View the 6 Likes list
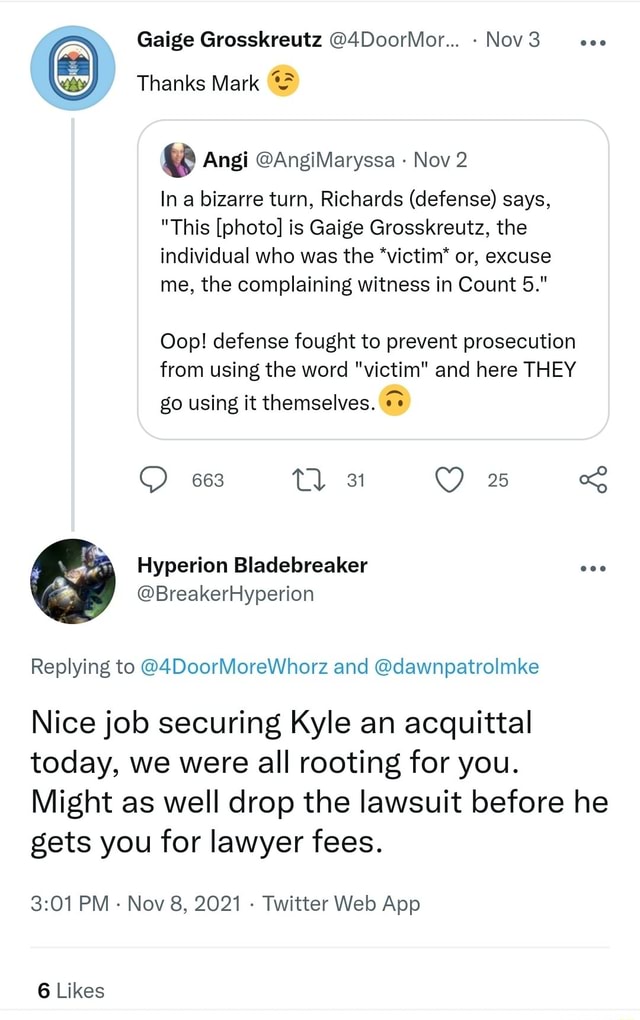This screenshot has width=640, height=1020. point(70,990)
